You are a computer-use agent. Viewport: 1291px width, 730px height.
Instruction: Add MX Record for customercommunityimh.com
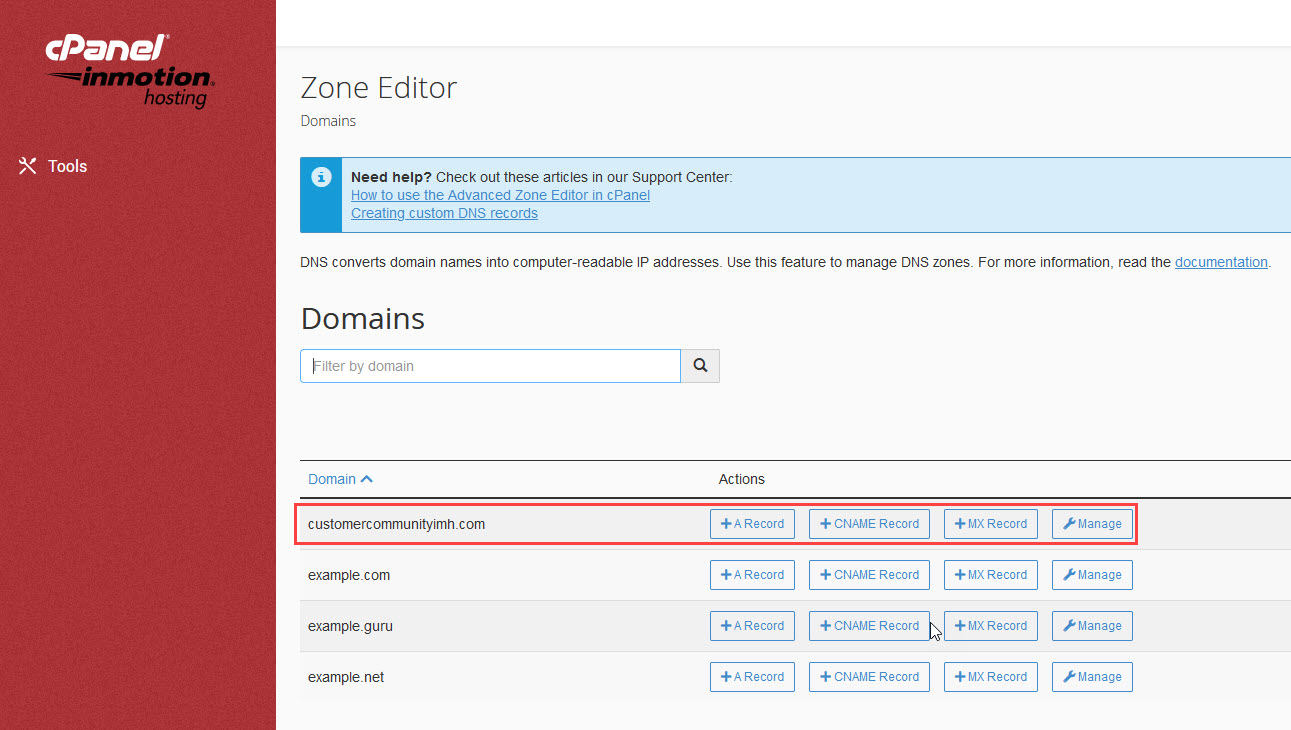[x=990, y=524]
